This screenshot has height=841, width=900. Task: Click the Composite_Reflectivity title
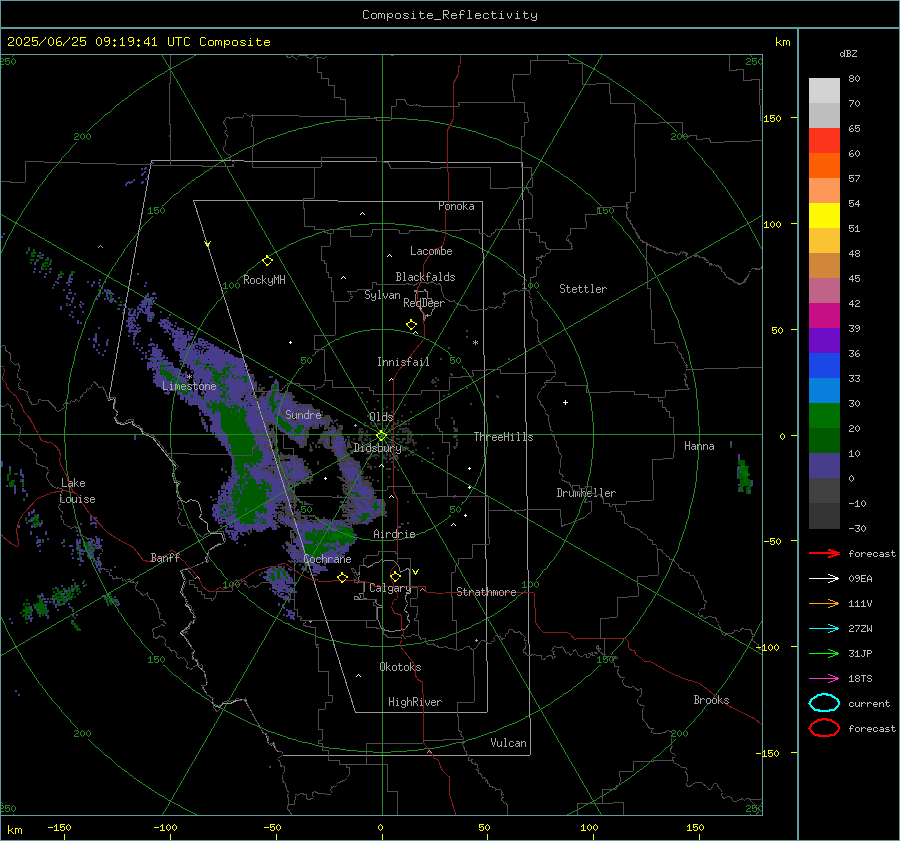pyautogui.click(x=449, y=15)
